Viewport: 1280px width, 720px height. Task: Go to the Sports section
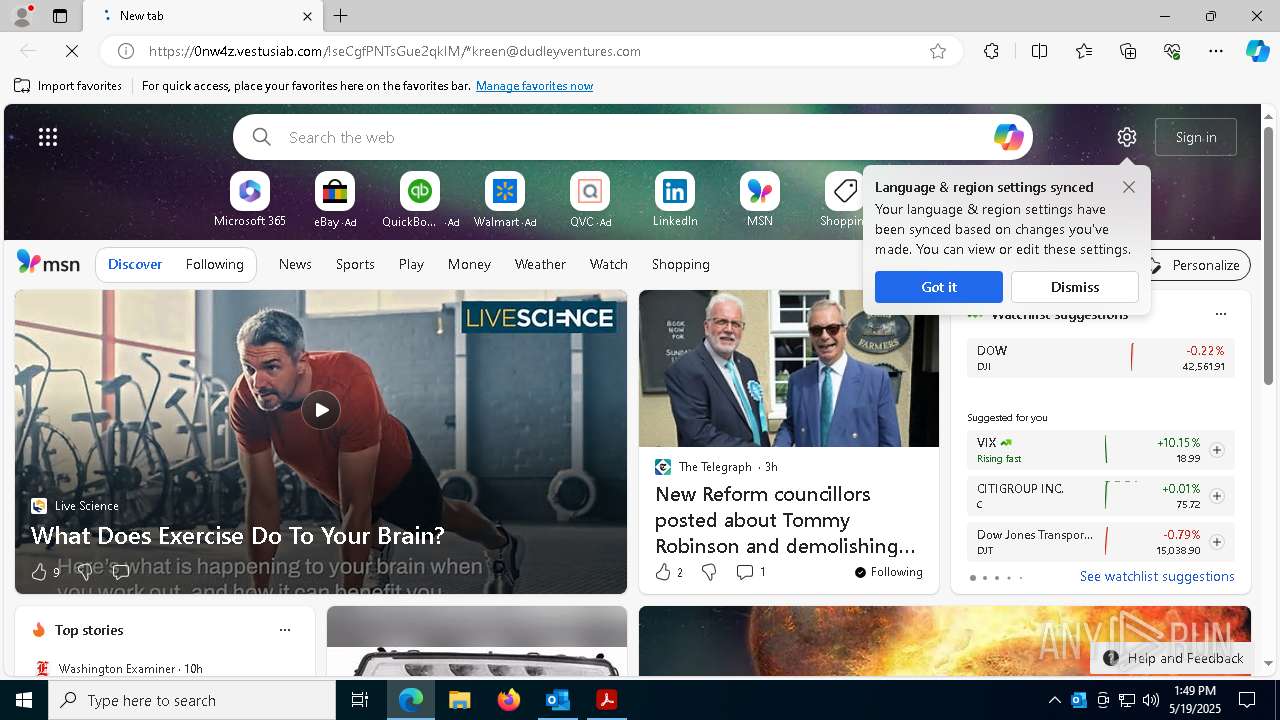[x=355, y=264]
